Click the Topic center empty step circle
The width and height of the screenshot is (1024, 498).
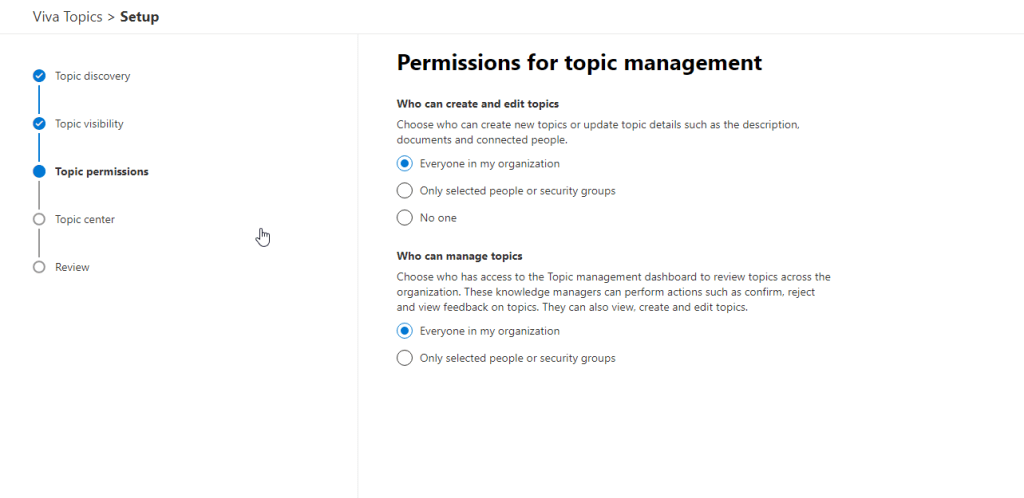click(x=39, y=219)
